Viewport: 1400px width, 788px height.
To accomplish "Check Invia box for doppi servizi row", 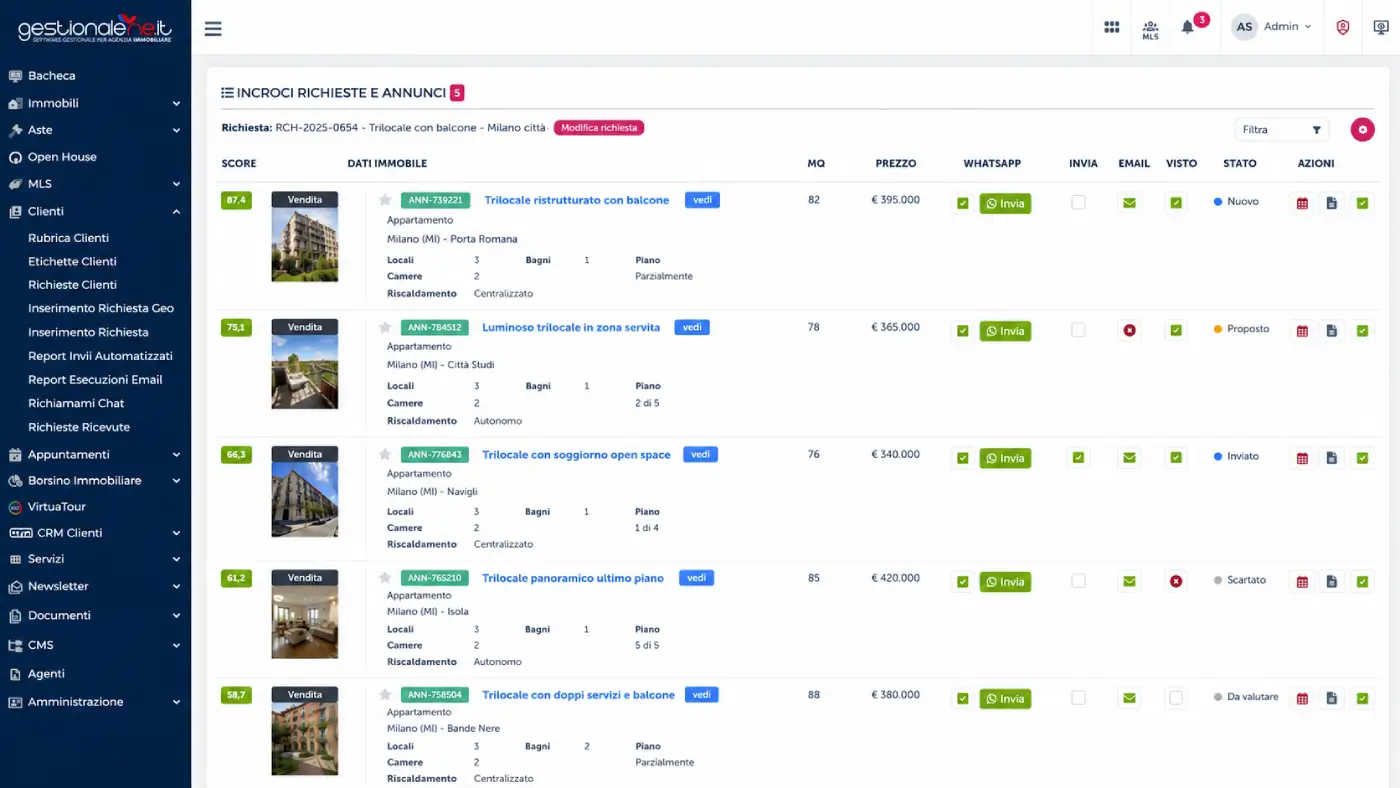I will pyautogui.click(x=1078, y=697).
